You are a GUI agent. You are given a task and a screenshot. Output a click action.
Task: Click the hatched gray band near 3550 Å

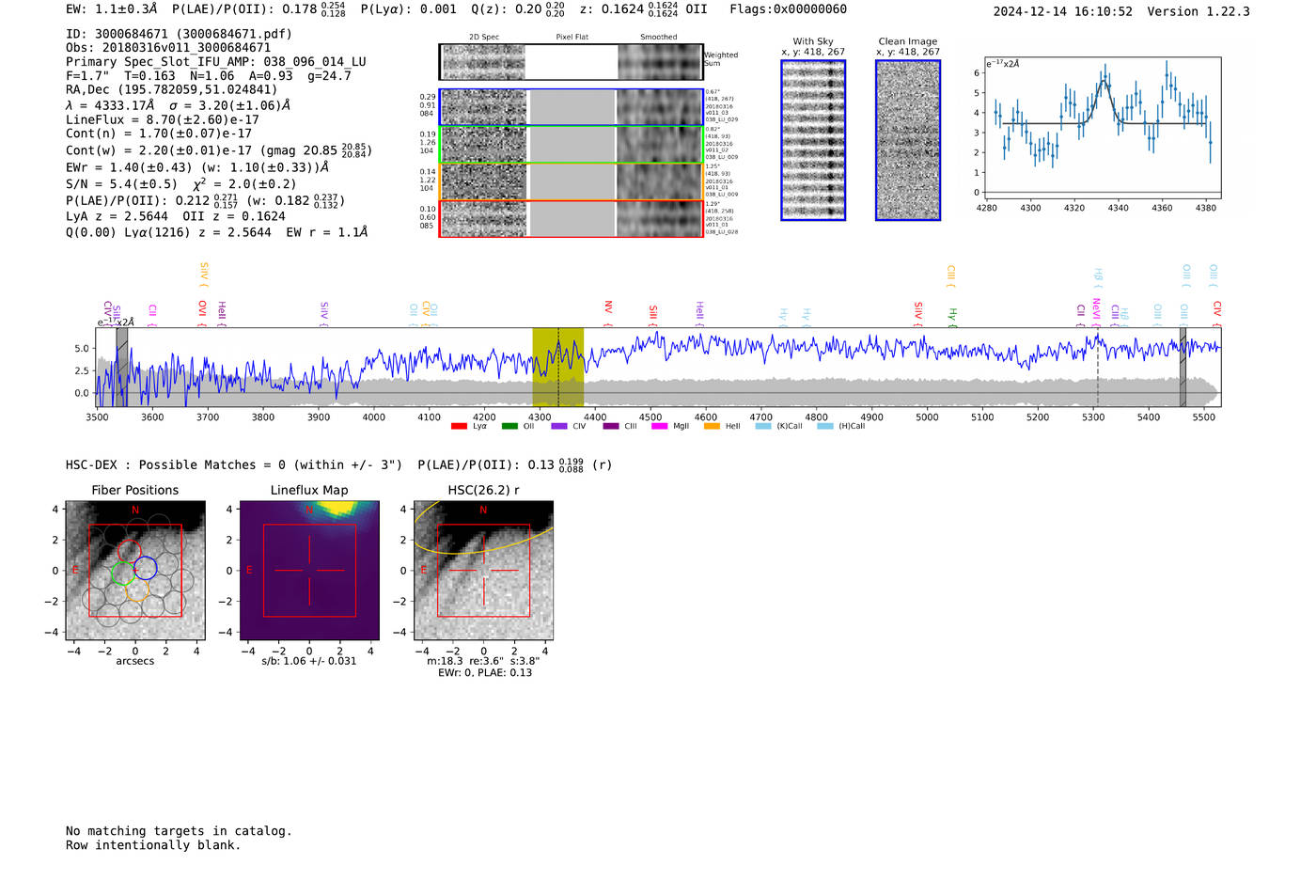click(x=121, y=367)
